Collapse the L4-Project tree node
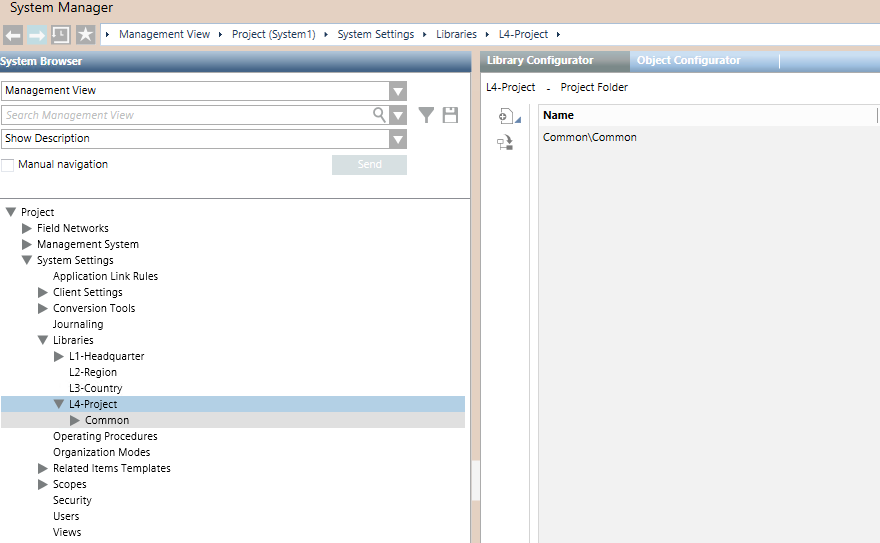This screenshot has height=543, width=880. (x=58, y=404)
